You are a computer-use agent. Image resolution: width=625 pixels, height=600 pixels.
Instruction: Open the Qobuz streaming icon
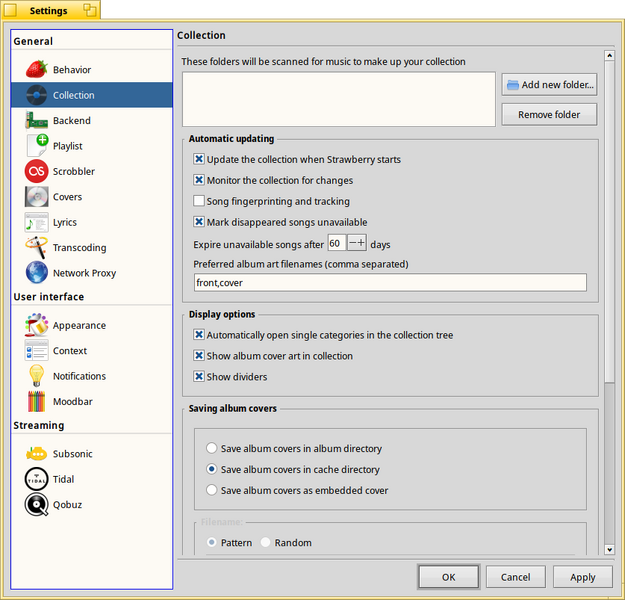pyautogui.click(x=37, y=504)
